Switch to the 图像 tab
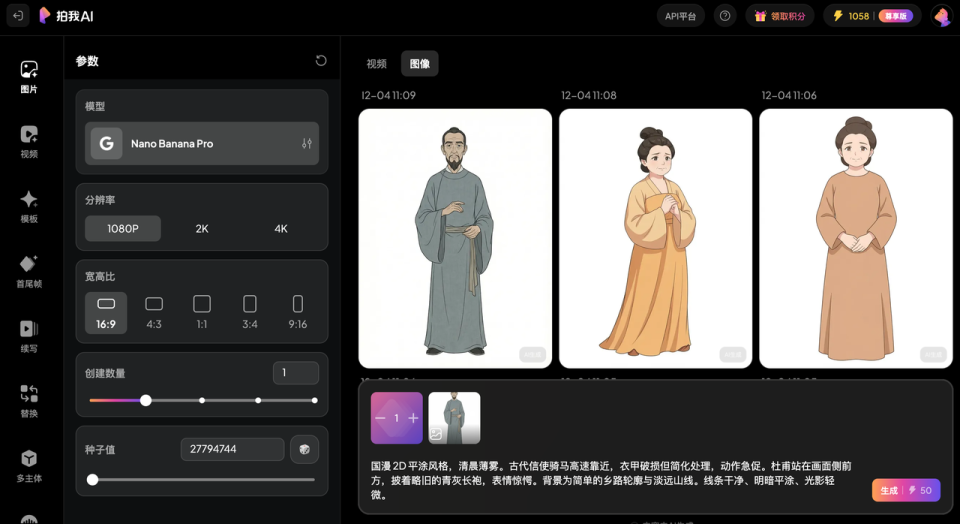The image size is (960, 524). pyautogui.click(x=419, y=64)
